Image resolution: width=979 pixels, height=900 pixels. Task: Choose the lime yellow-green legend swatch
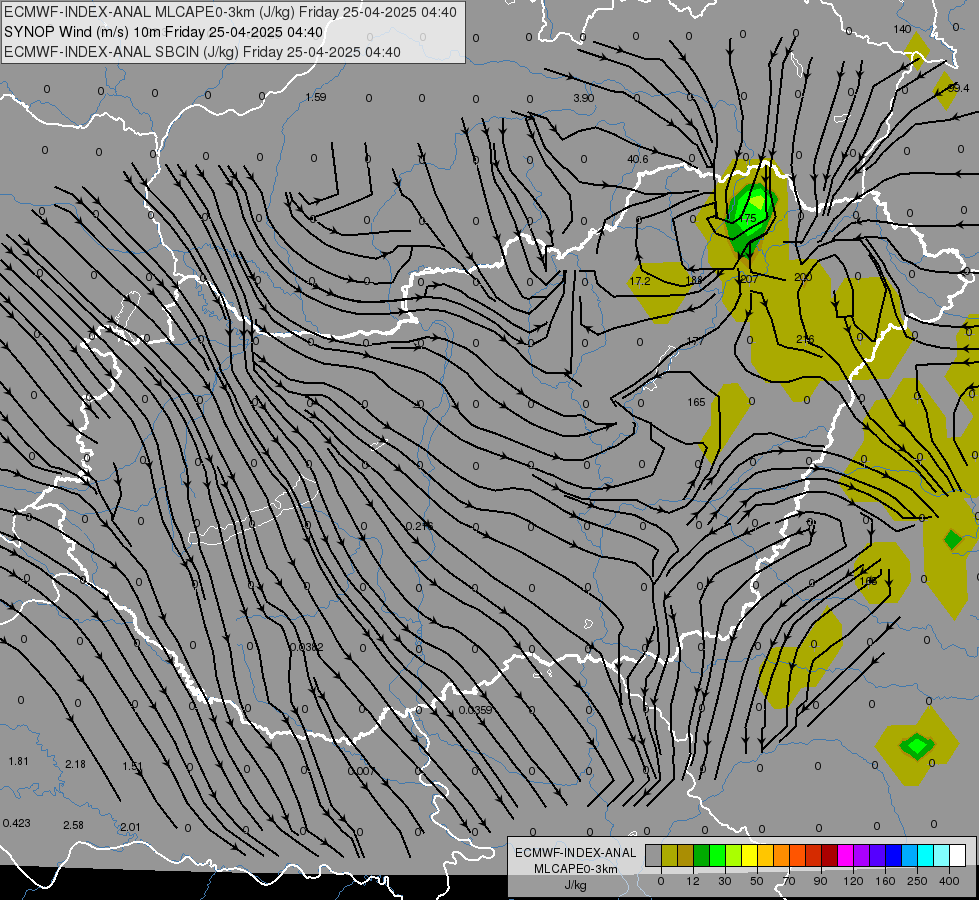point(733,855)
